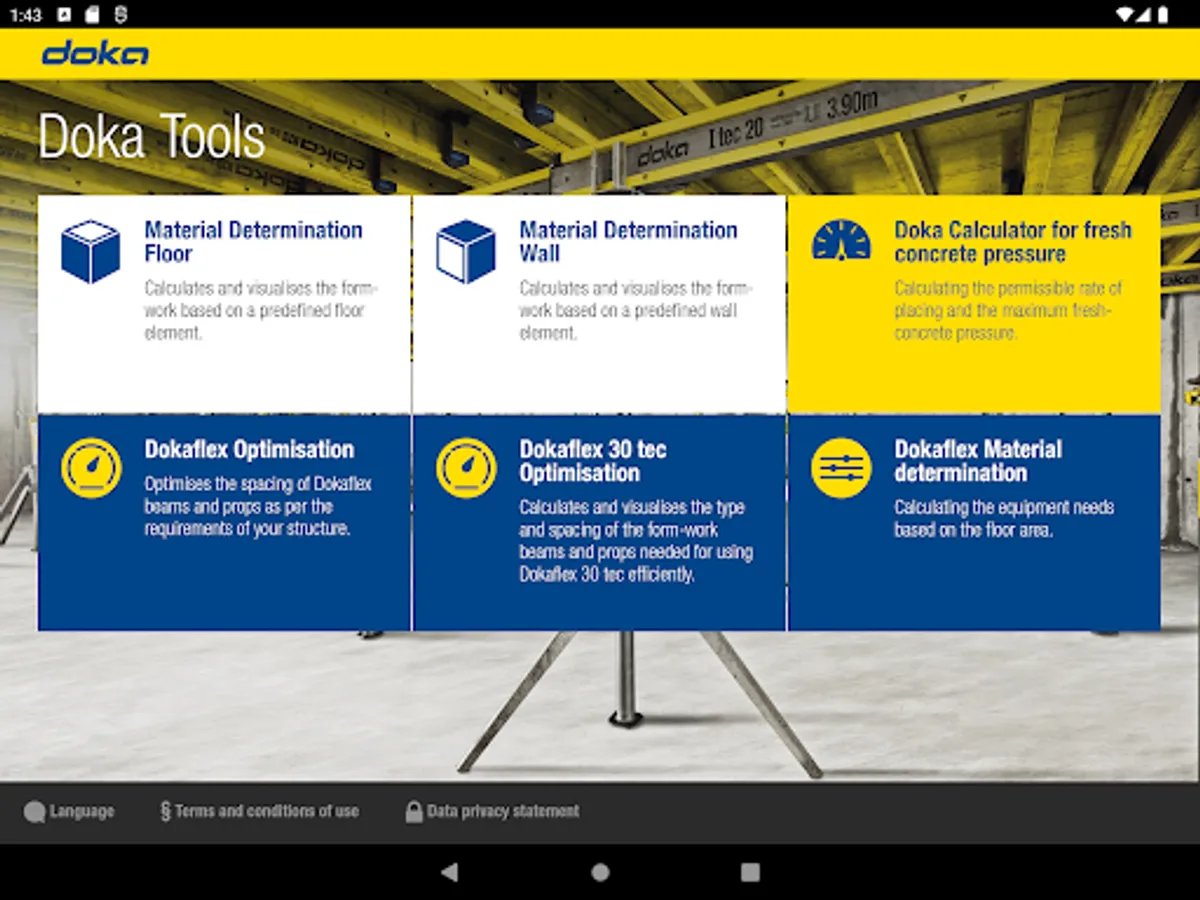Tap the Android home navigation button
Viewport: 1200px width, 900px height.
(x=600, y=872)
